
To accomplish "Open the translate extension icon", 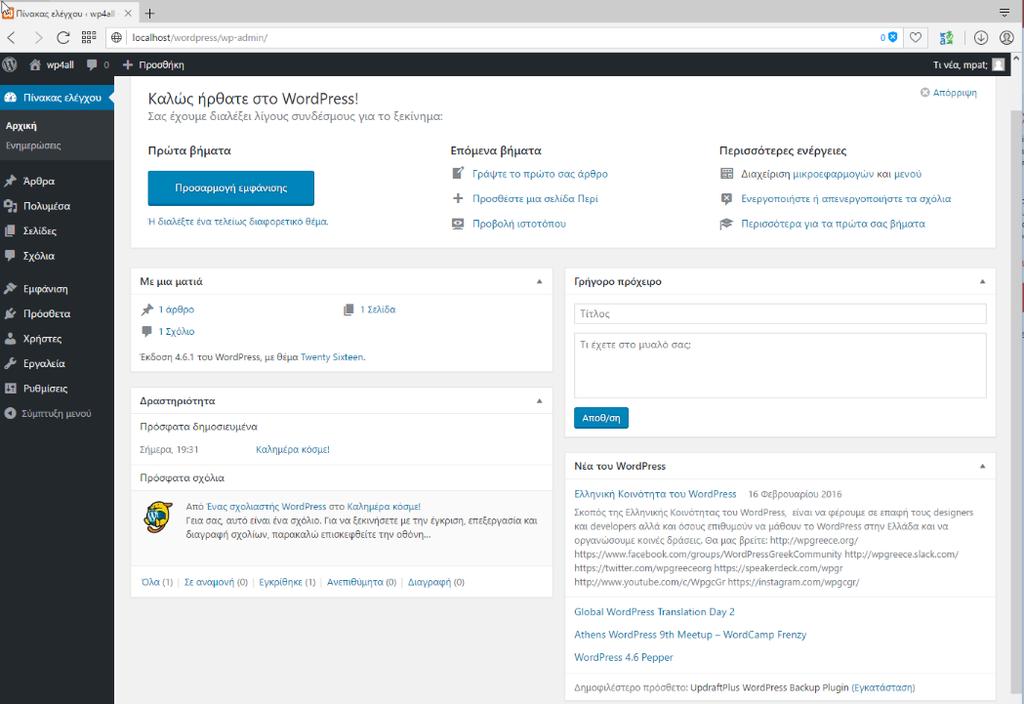I will click(x=946, y=38).
